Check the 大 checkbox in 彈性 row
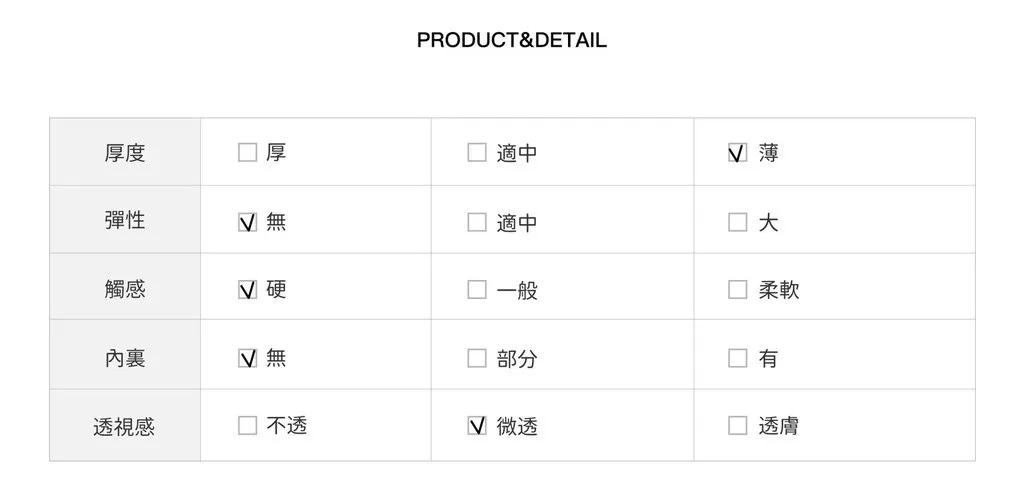This screenshot has height=492, width=1024. pyautogui.click(x=737, y=222)
